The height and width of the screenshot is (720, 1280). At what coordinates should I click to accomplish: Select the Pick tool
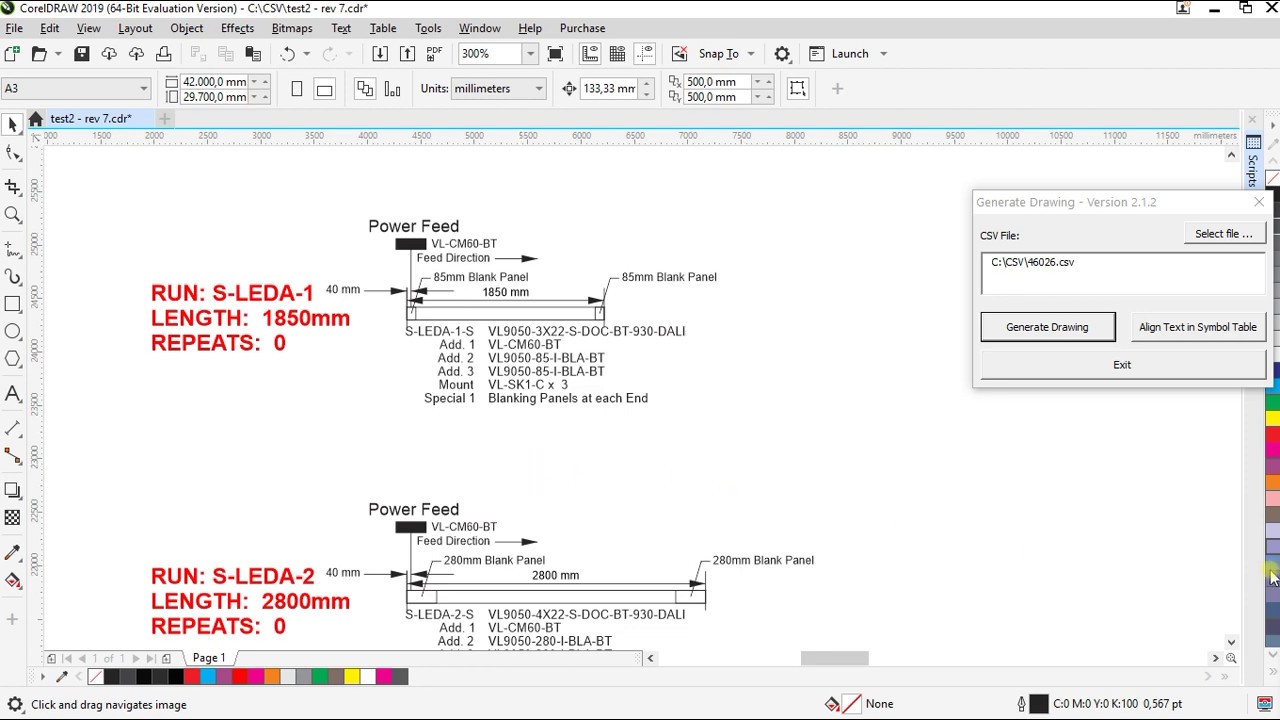(x=12, y=124)
